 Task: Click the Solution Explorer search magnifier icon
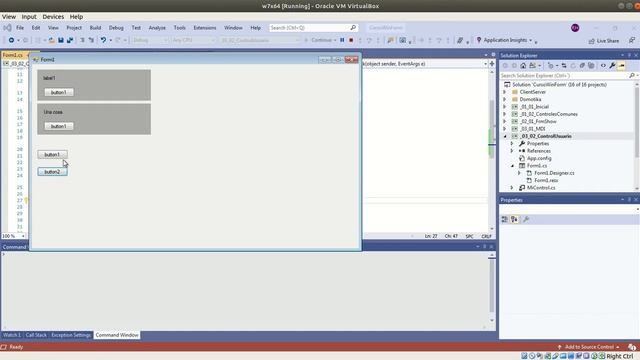point(632,76)
